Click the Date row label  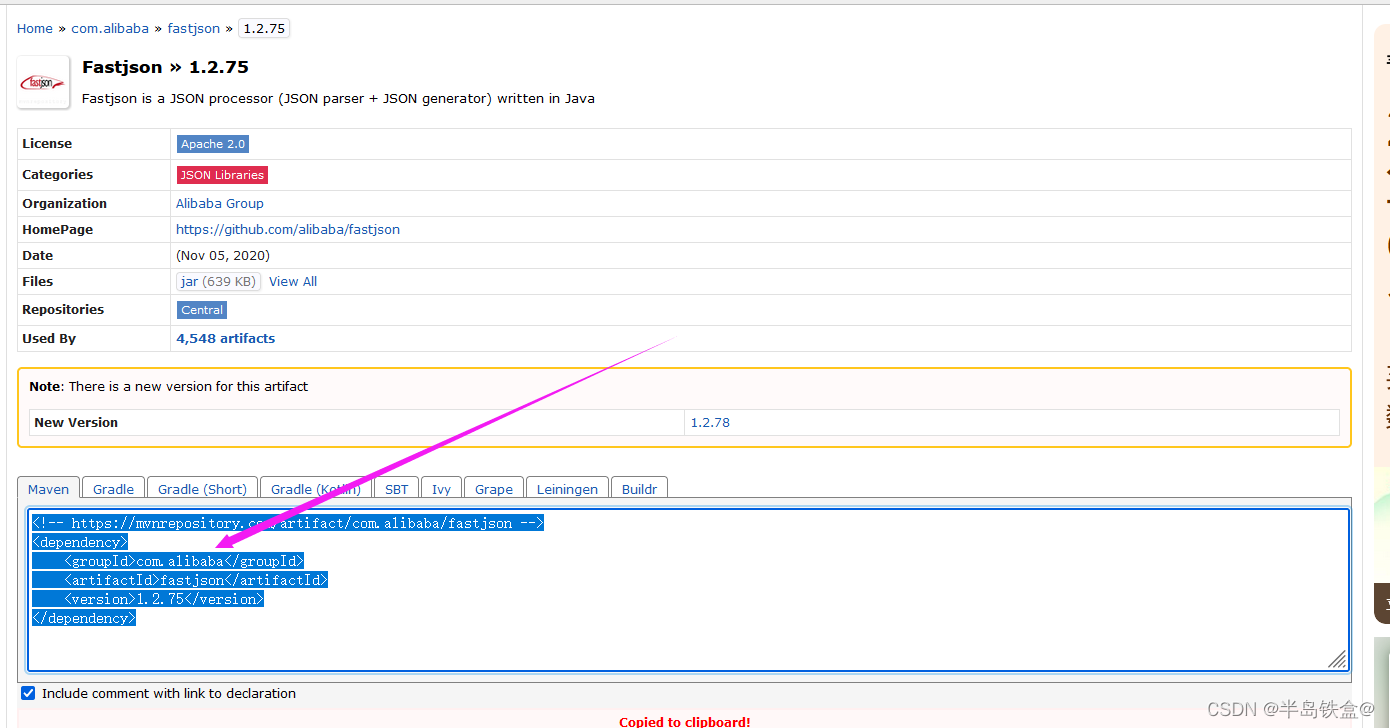pos(38,255)
